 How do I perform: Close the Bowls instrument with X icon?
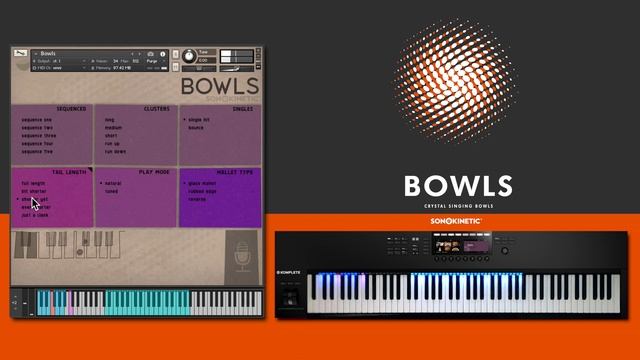point(258,51)
